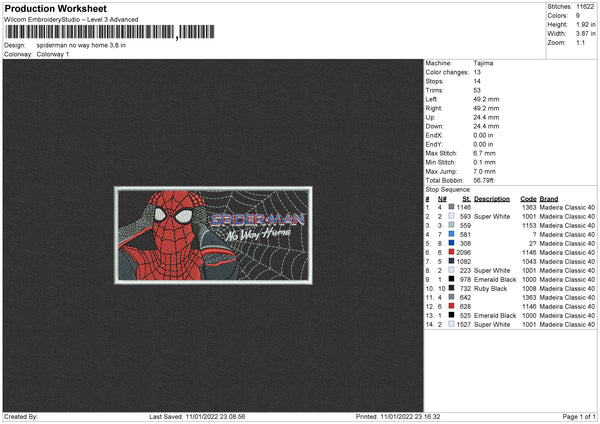The width and height of the screenshot is (600, 424).
Task: Select the EndX value 0.00 in
Action: pyautogui.click(x=483, y=135)
